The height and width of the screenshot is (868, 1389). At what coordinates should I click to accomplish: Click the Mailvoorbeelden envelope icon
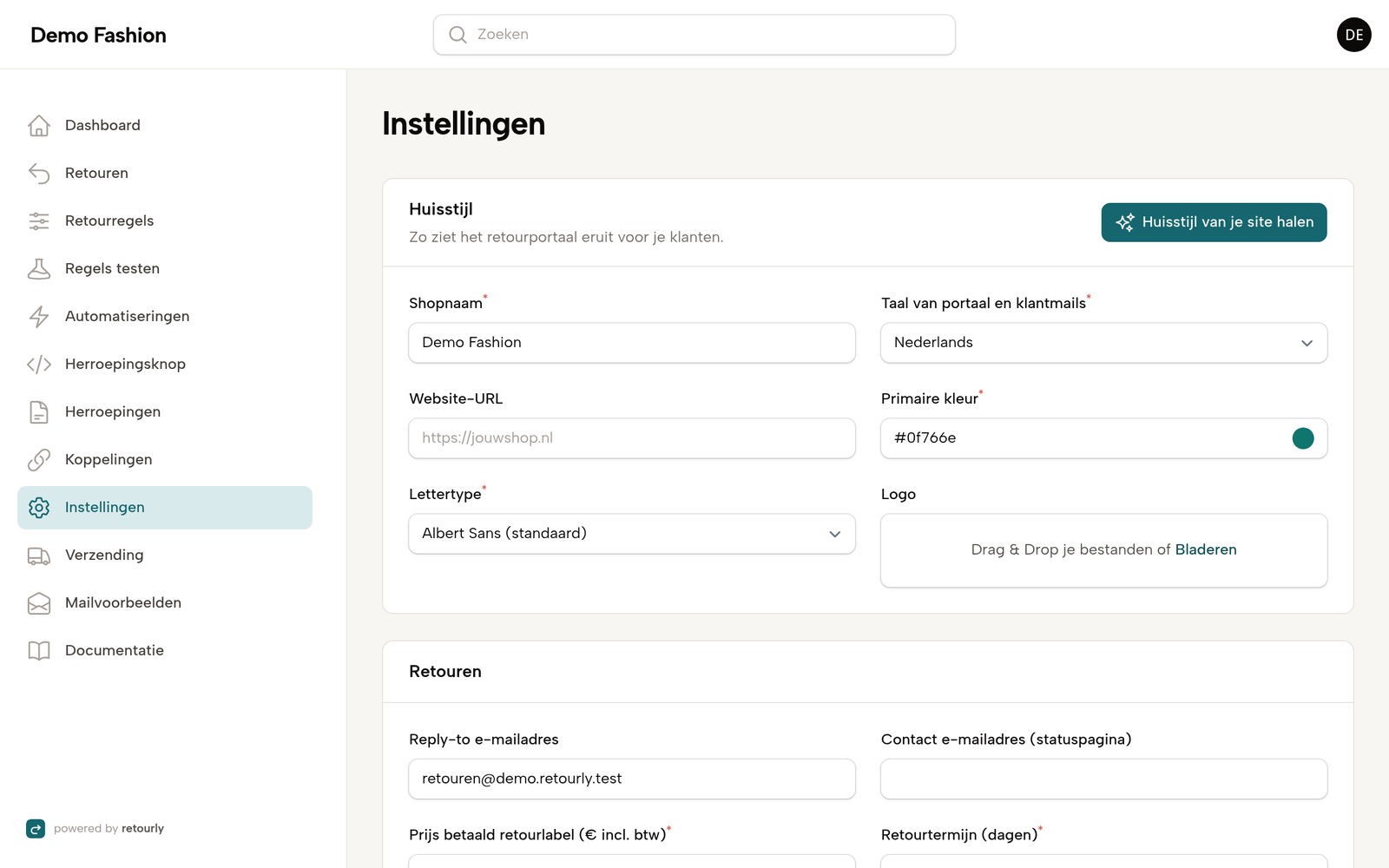pos(39,603)
